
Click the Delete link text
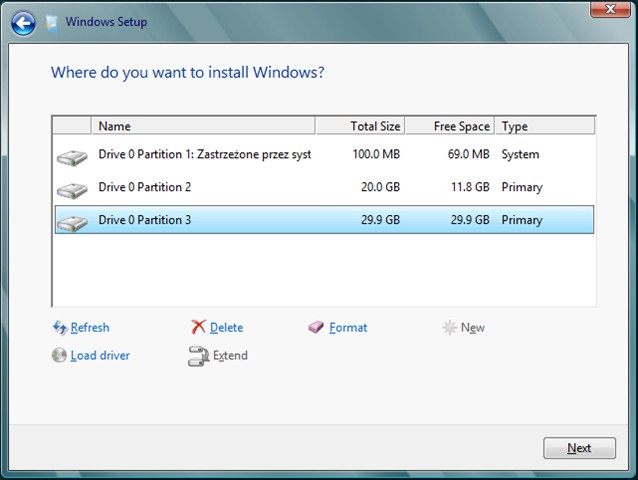[226, 328]
